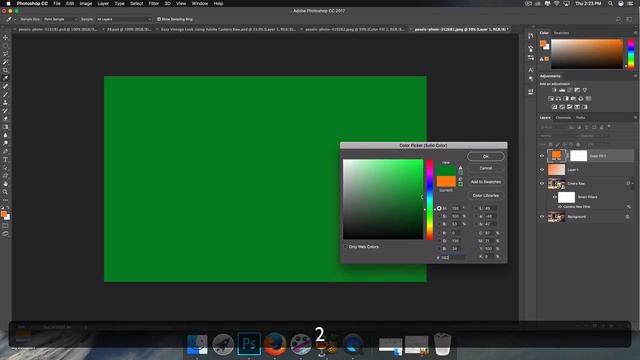Open the Color panel options menu
Image resolution: width=640 pixels, height=360 pixels.
click(635, 33)
